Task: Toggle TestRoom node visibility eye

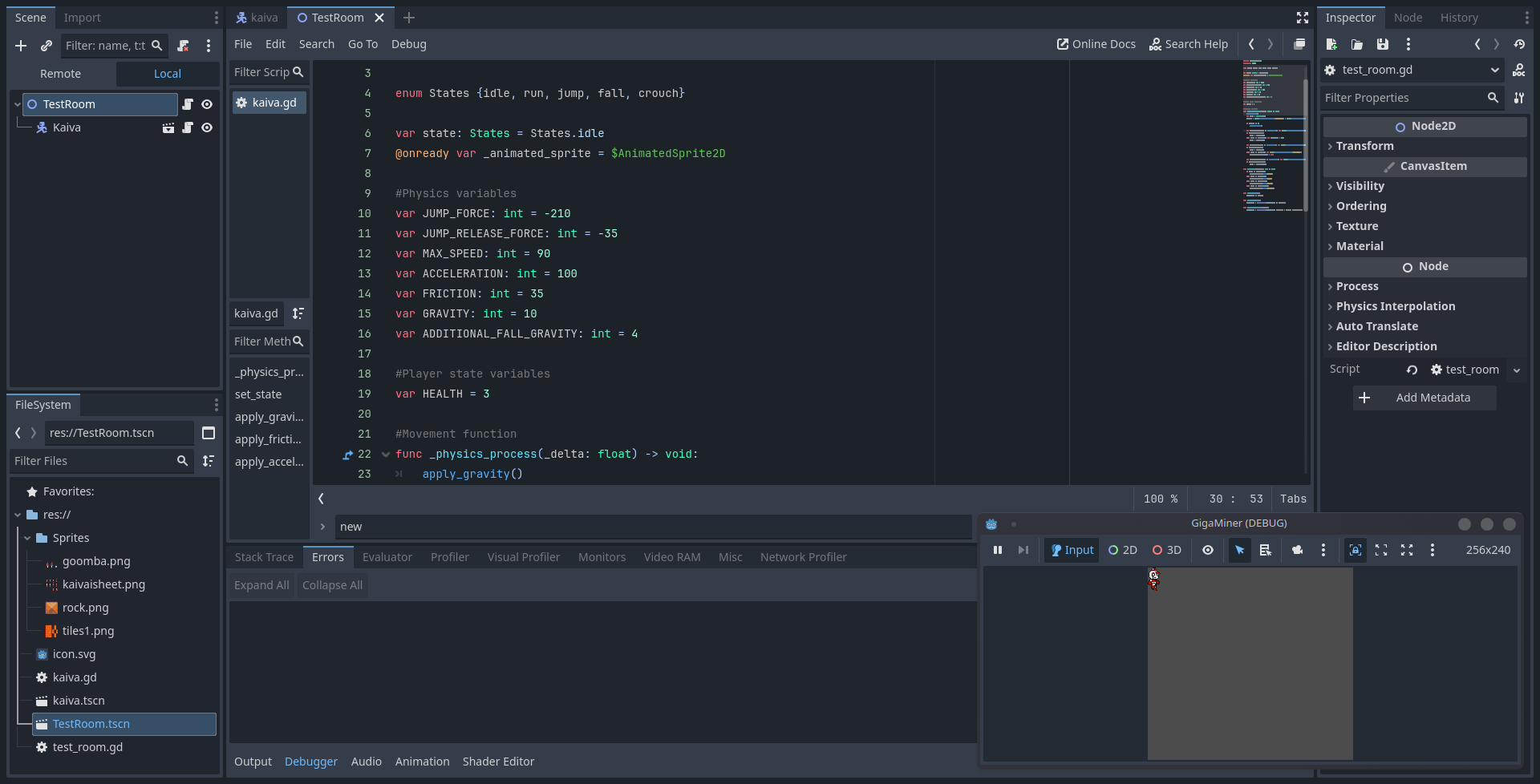Action: 207,104
